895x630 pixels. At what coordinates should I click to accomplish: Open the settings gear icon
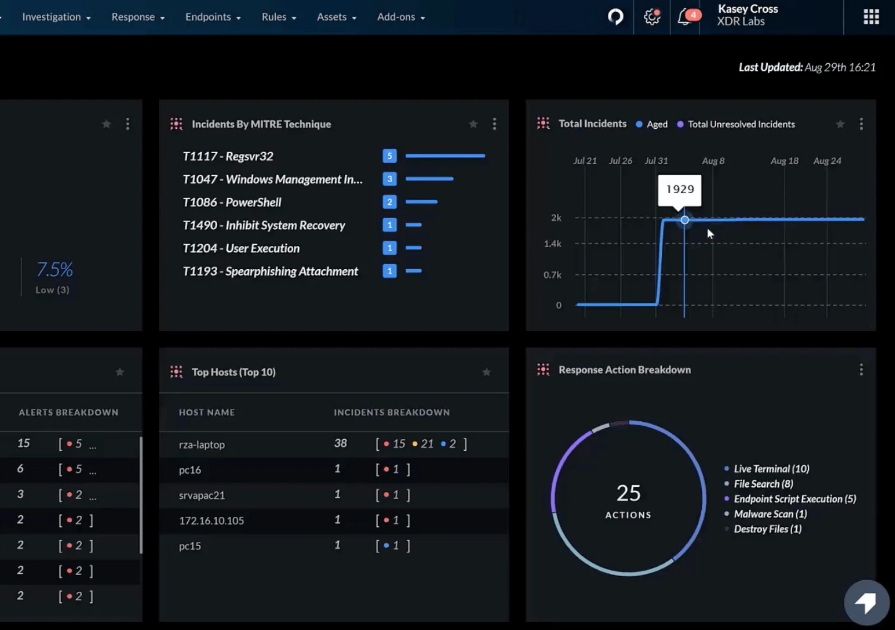[x=652, y=17]
